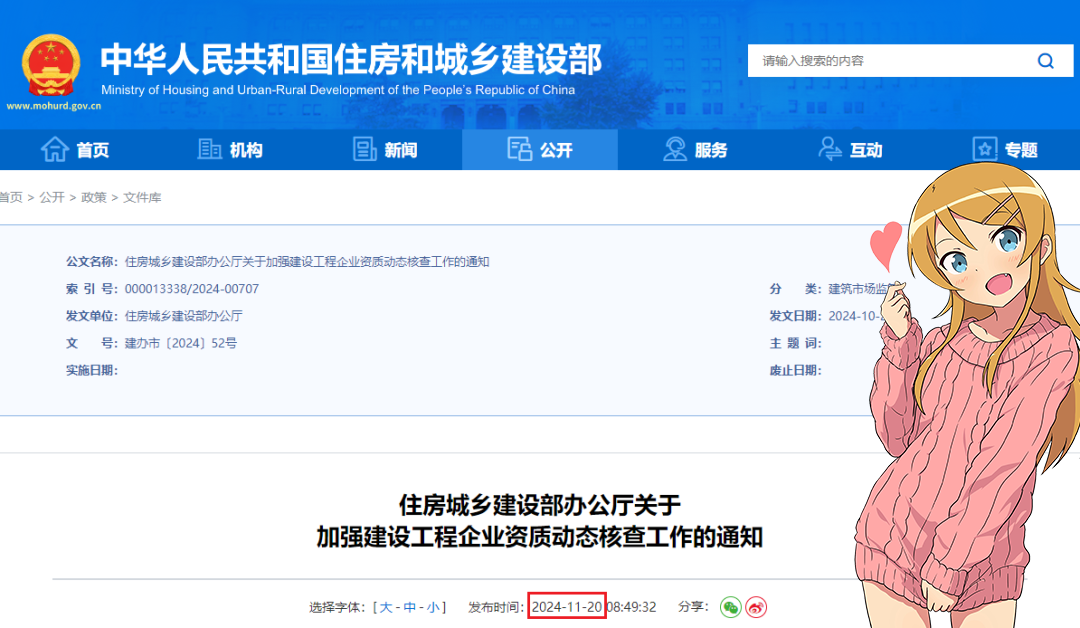Click the document icon next to 新闻
Image resolution: width=1080 pixels, height=628 pixels.
click(x=362, y=148)
